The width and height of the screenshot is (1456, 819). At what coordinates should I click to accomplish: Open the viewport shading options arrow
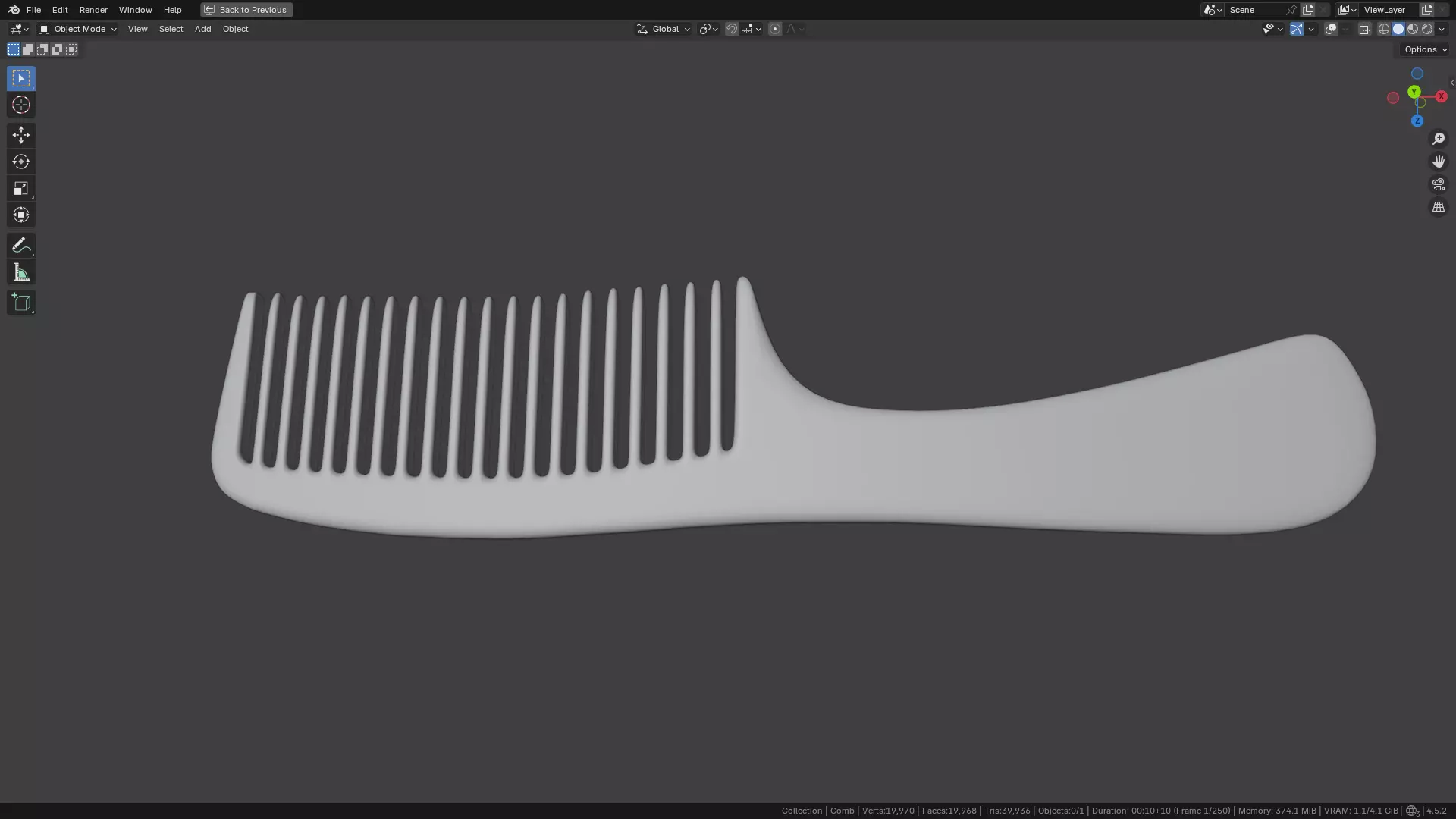(1442, 29)
